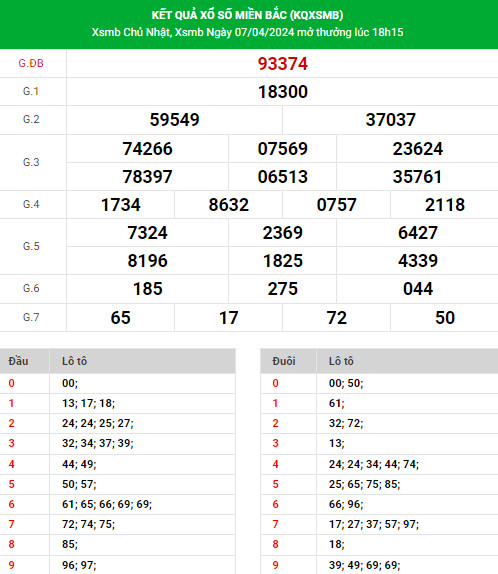498x574 pixels.
Task: Click the special prize number 93374
Action: (x=282, y=64)
